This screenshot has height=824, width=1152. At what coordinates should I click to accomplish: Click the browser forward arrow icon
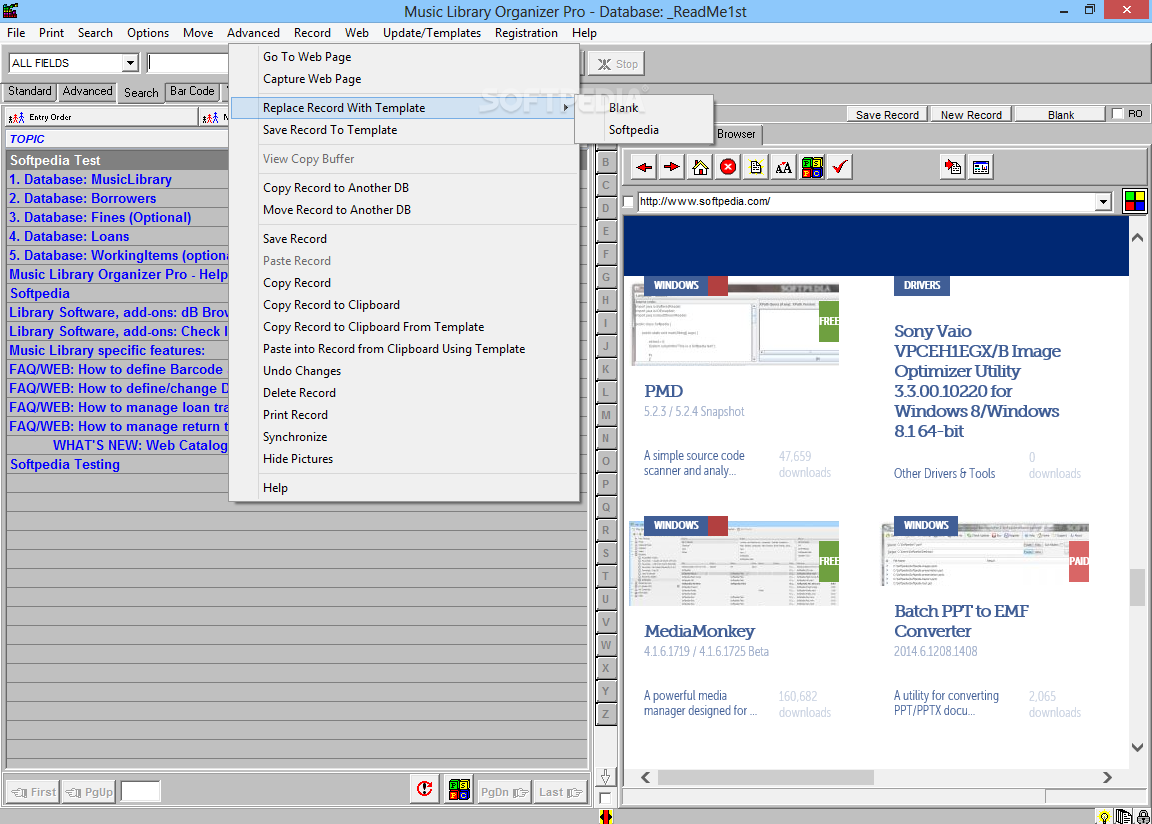click(672, 167)
